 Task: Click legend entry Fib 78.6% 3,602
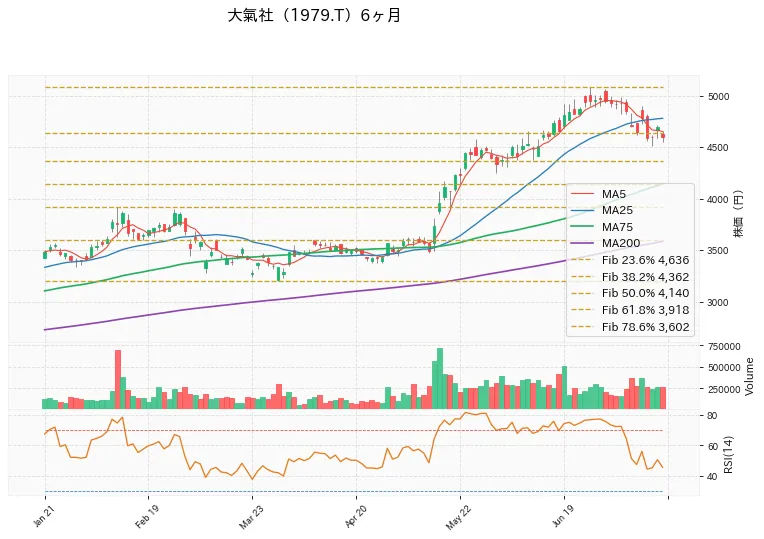click(630, 327)
